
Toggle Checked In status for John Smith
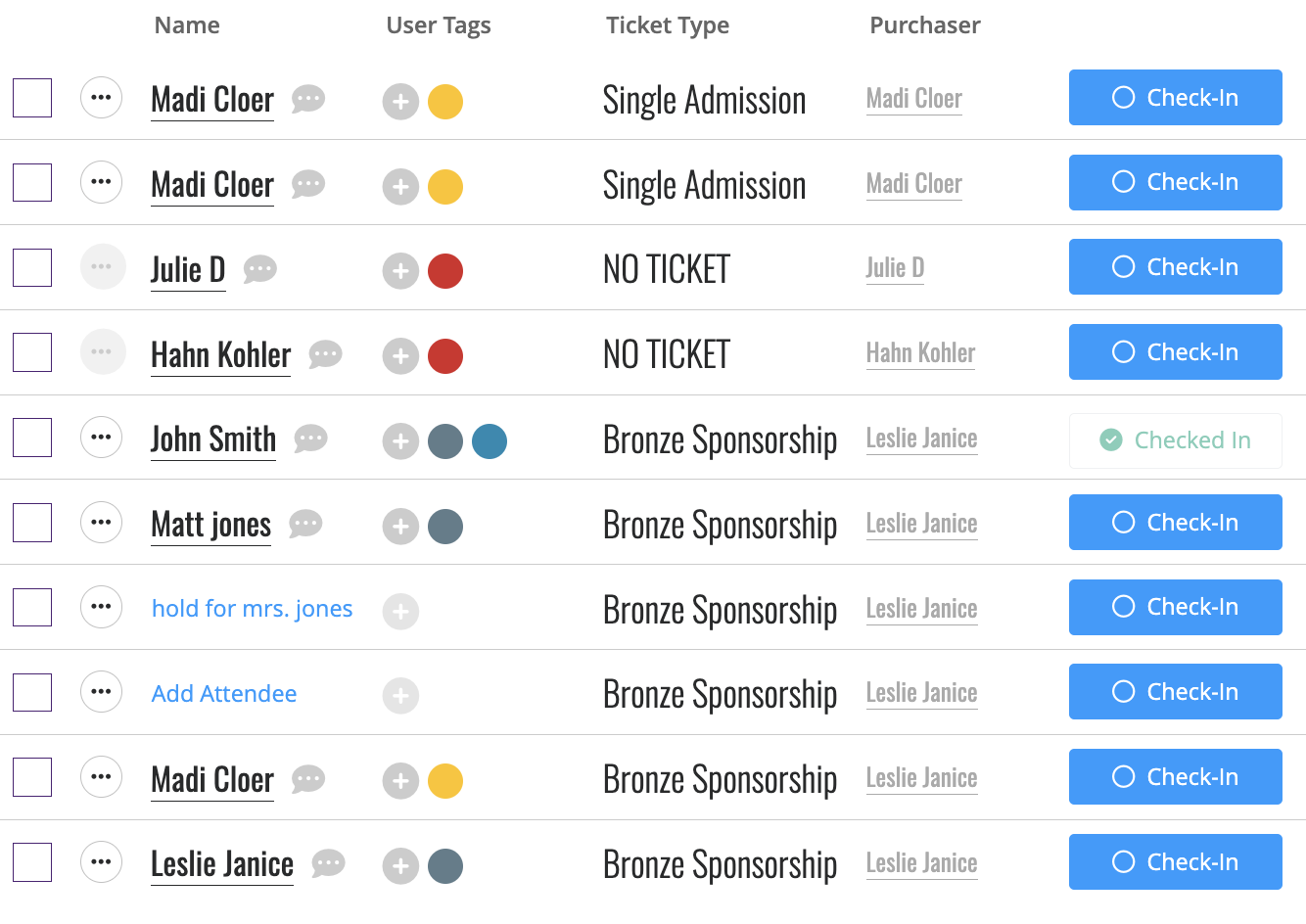click(1176, 440)
